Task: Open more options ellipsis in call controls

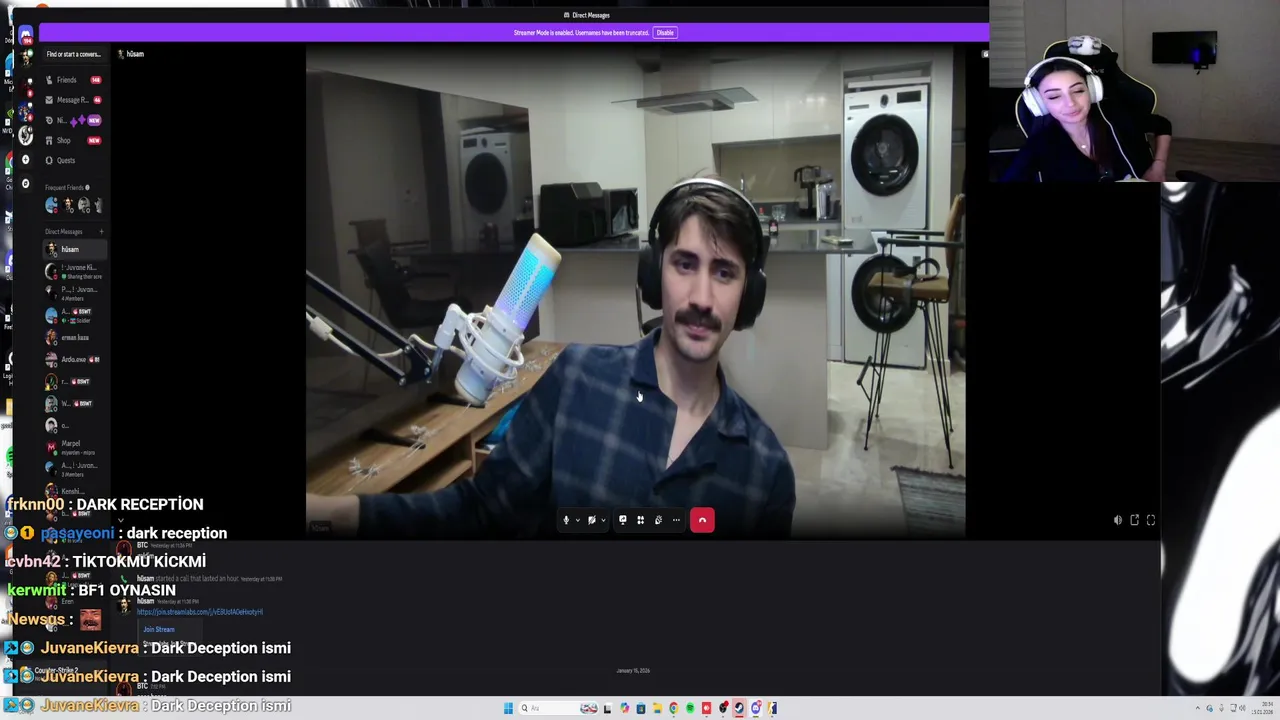Action: [676, 520]
